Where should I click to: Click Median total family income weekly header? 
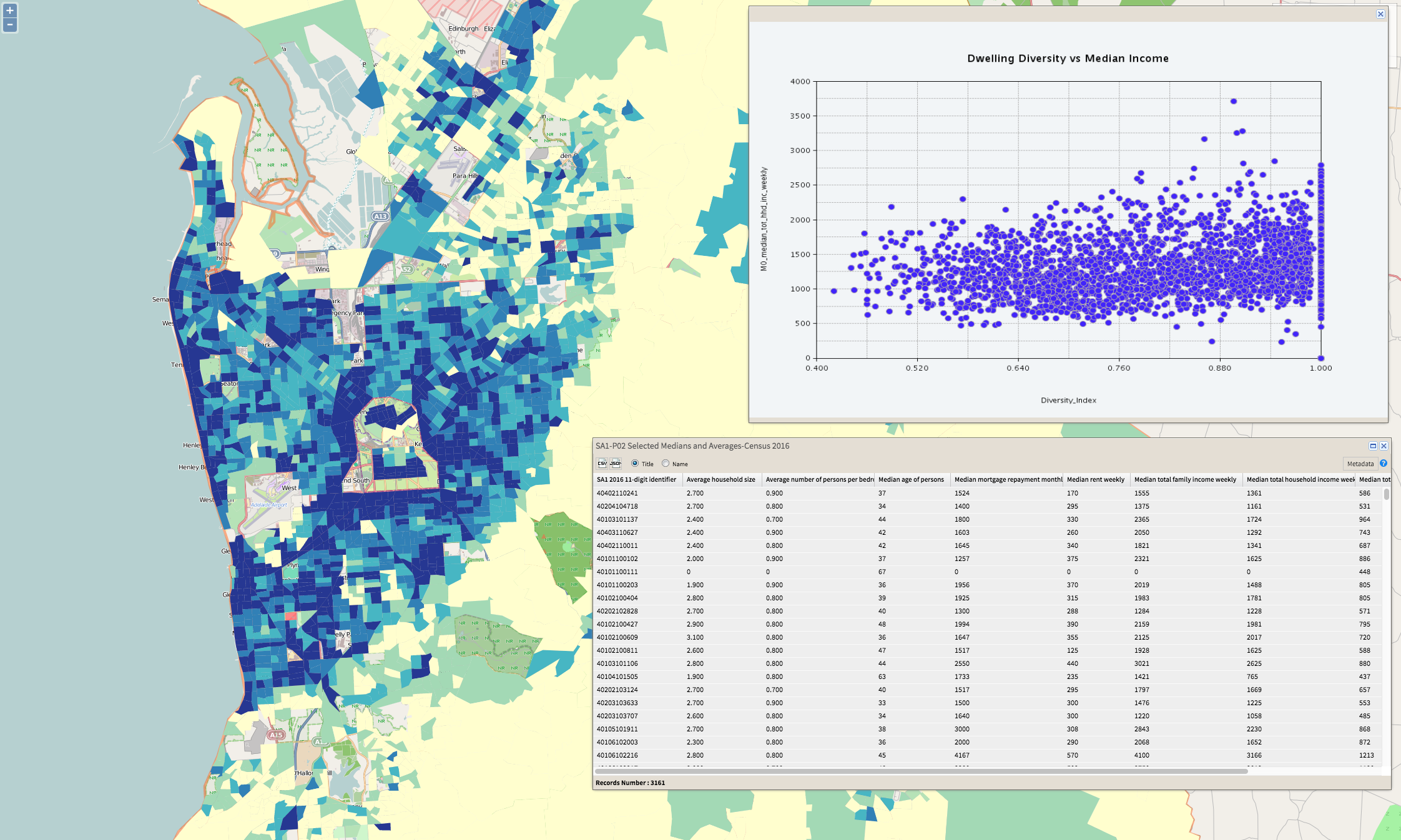(1184, 479)
